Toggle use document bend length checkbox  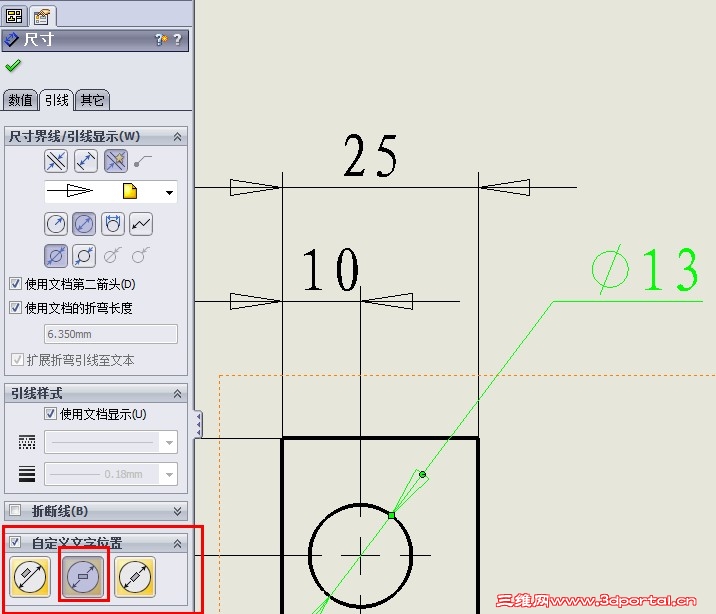pos(15,308)
